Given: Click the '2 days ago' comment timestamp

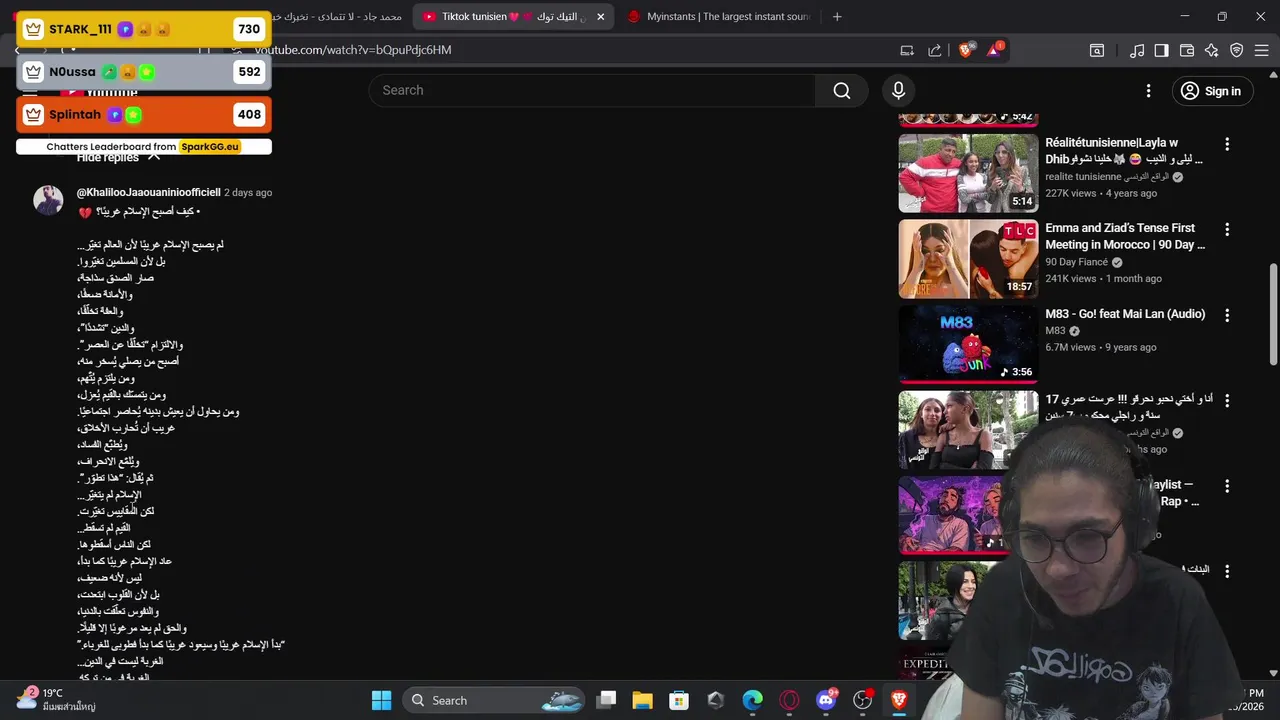Looking at the screenshot, I should [x=248, y=192].
